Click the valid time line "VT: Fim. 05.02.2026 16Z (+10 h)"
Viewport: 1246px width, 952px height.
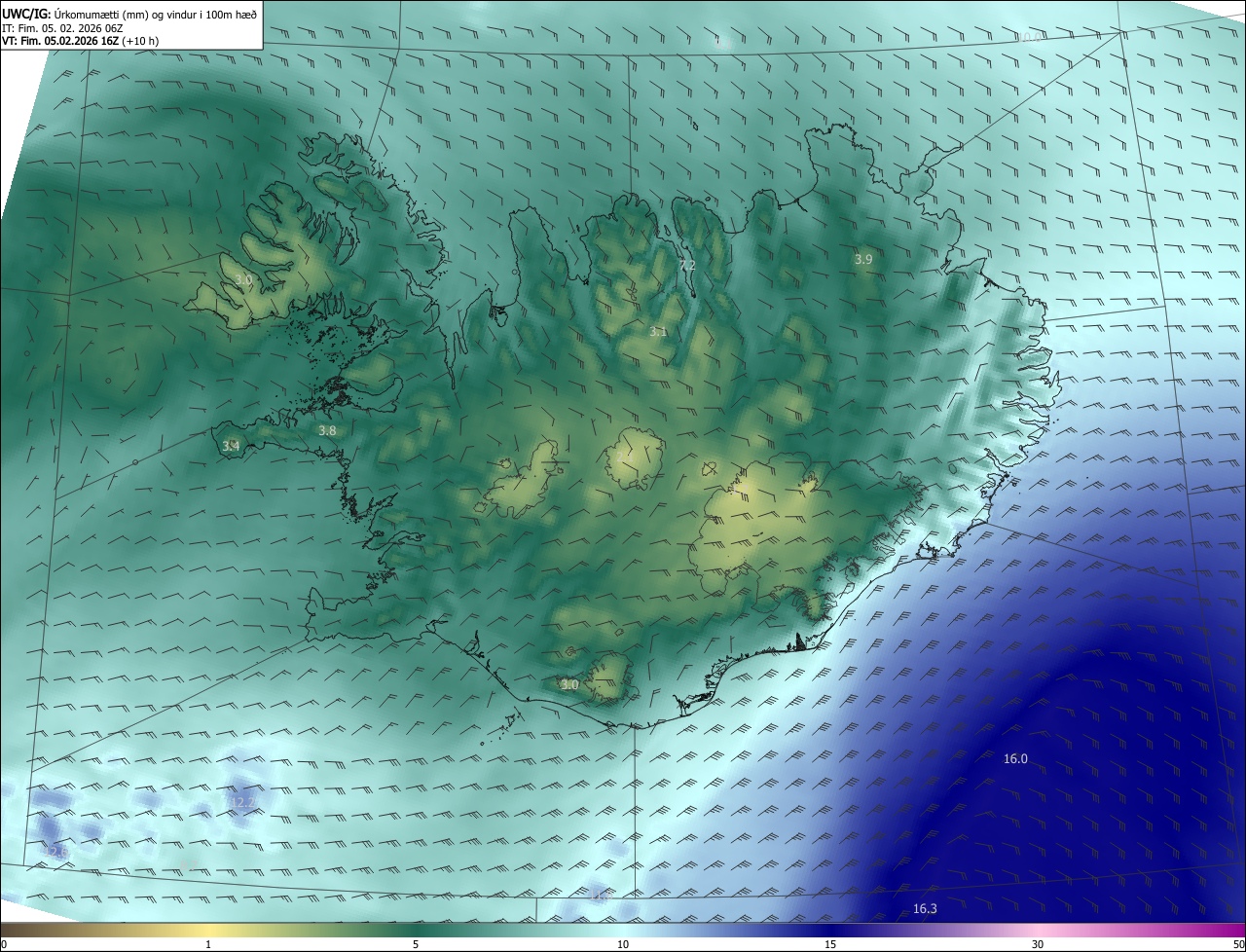pos(81,42)
